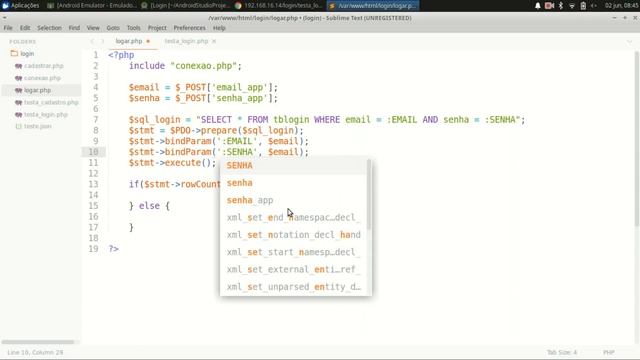Open the Help menu

pyautogui.click(x=219, y=28)
